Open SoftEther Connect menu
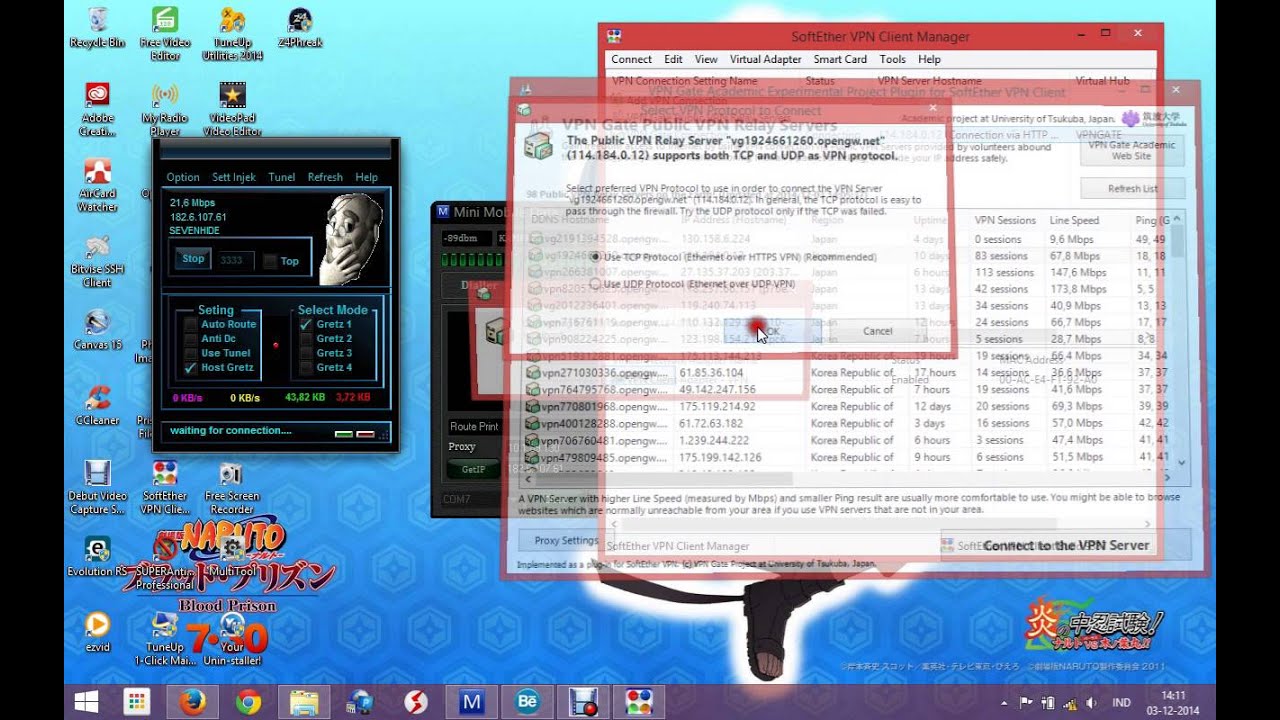 coord(632,59)
